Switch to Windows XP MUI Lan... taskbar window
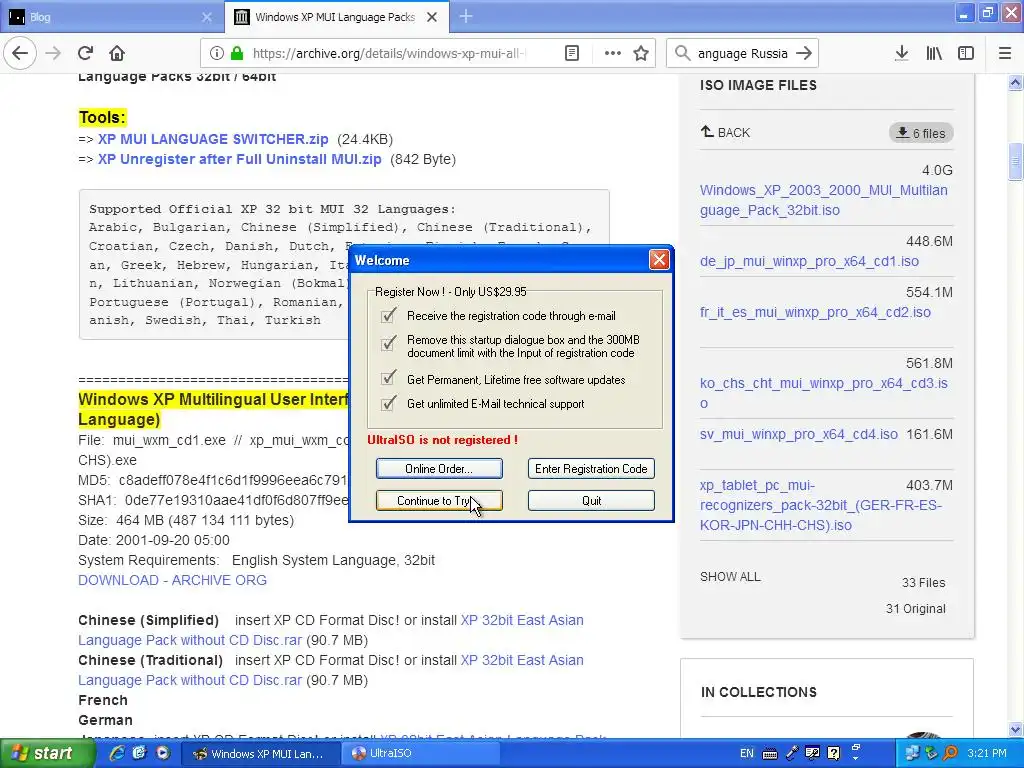The width and height of the screenshot is (1024, 768). [x=260, y=753]
